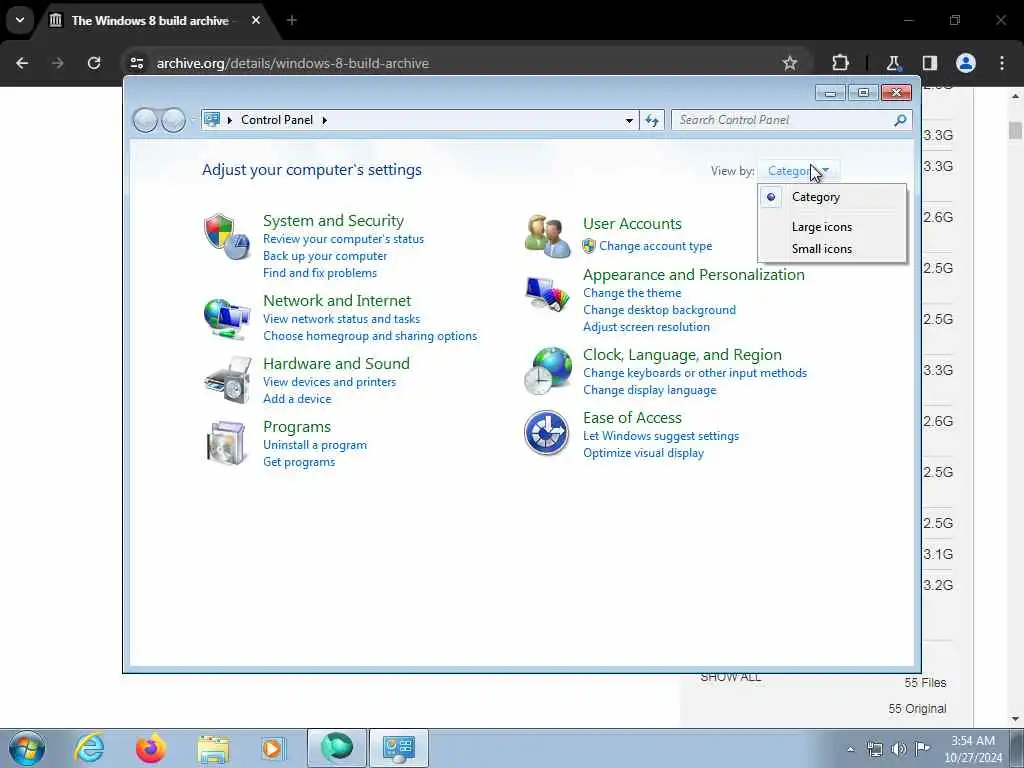Click the Ease of Access icon
The height and width of the screenshot is (768, 1024).
point(547,433)
